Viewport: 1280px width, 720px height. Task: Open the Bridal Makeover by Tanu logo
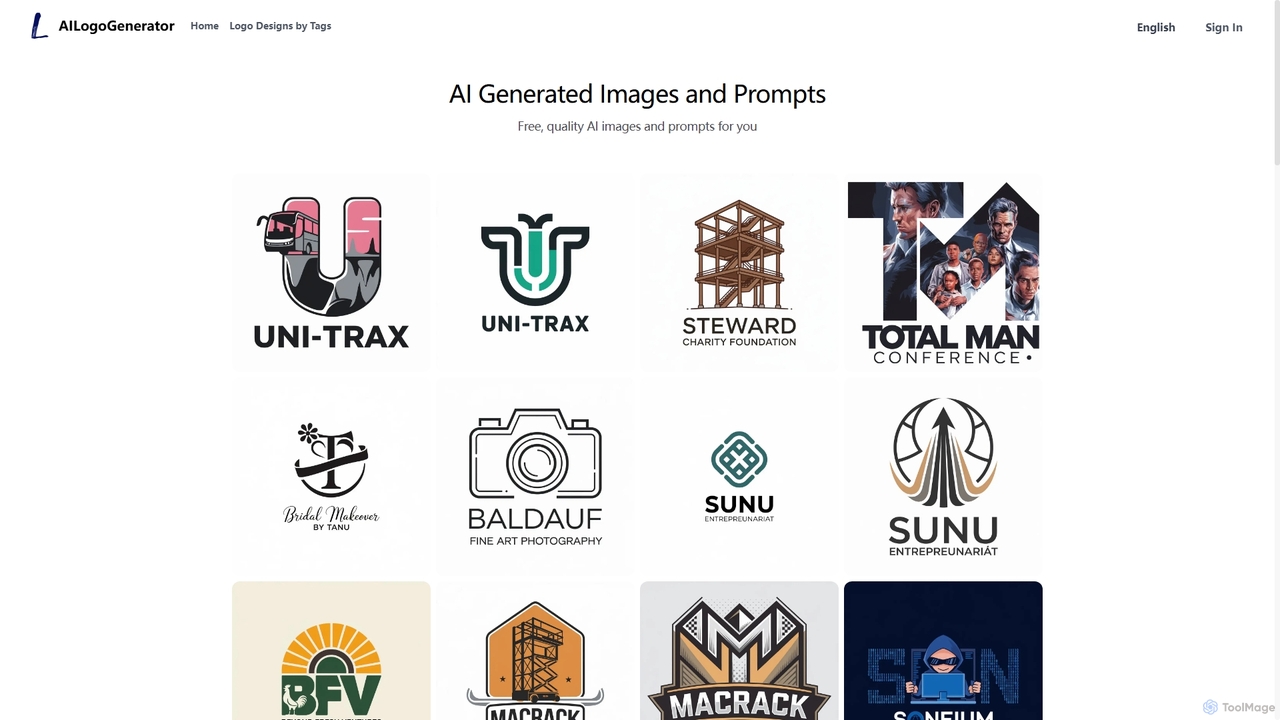[x=331, y=477]
